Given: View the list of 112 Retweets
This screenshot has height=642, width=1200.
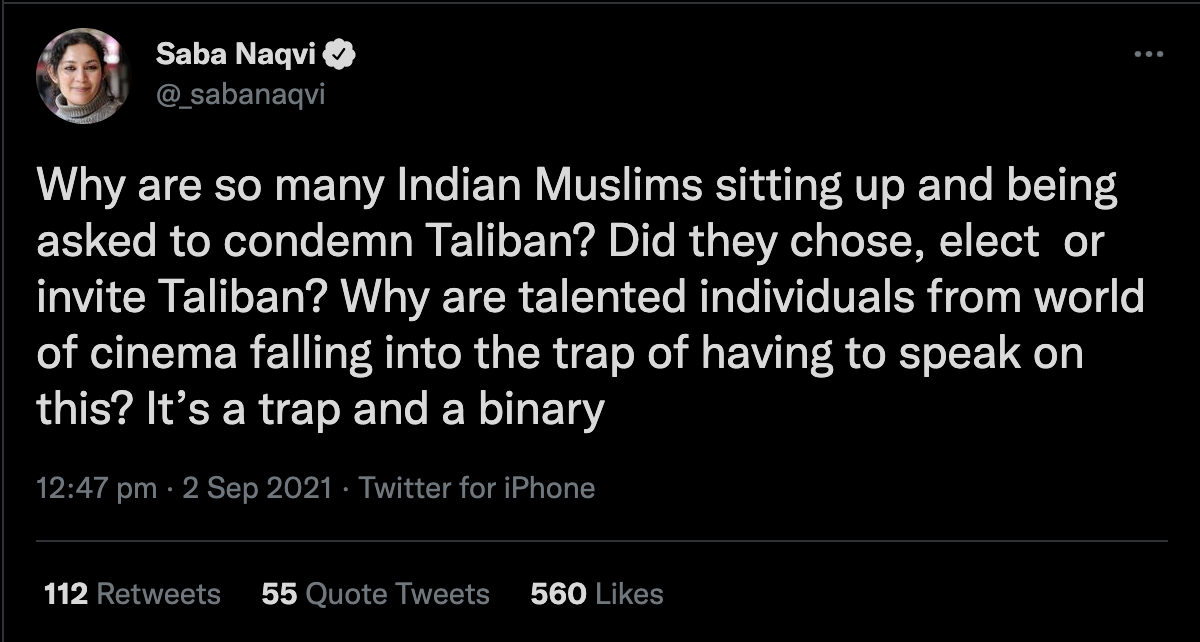Looking at the screenshot, I should coord(133,594).
